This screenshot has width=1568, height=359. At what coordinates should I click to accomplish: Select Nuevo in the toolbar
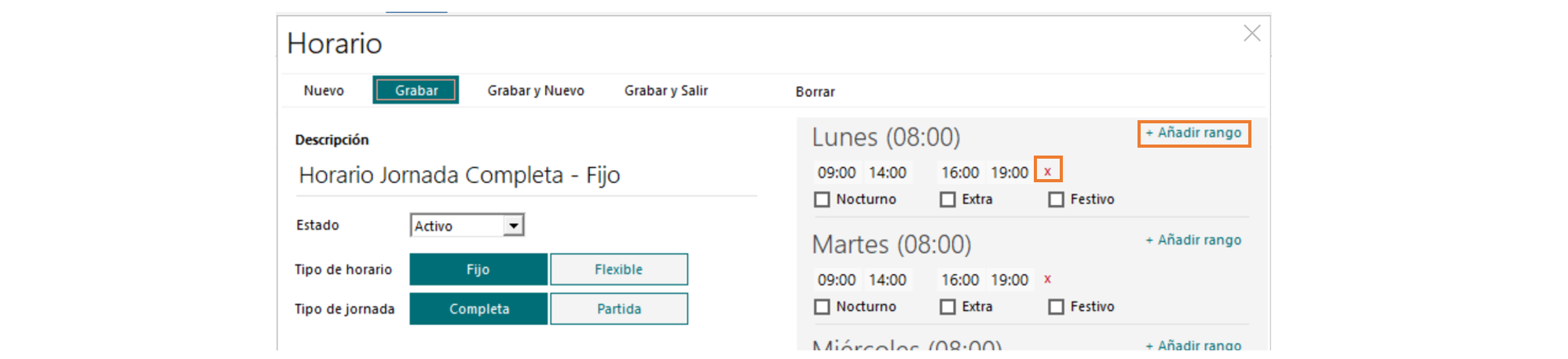pyautogui.click(x=324, y=90)
